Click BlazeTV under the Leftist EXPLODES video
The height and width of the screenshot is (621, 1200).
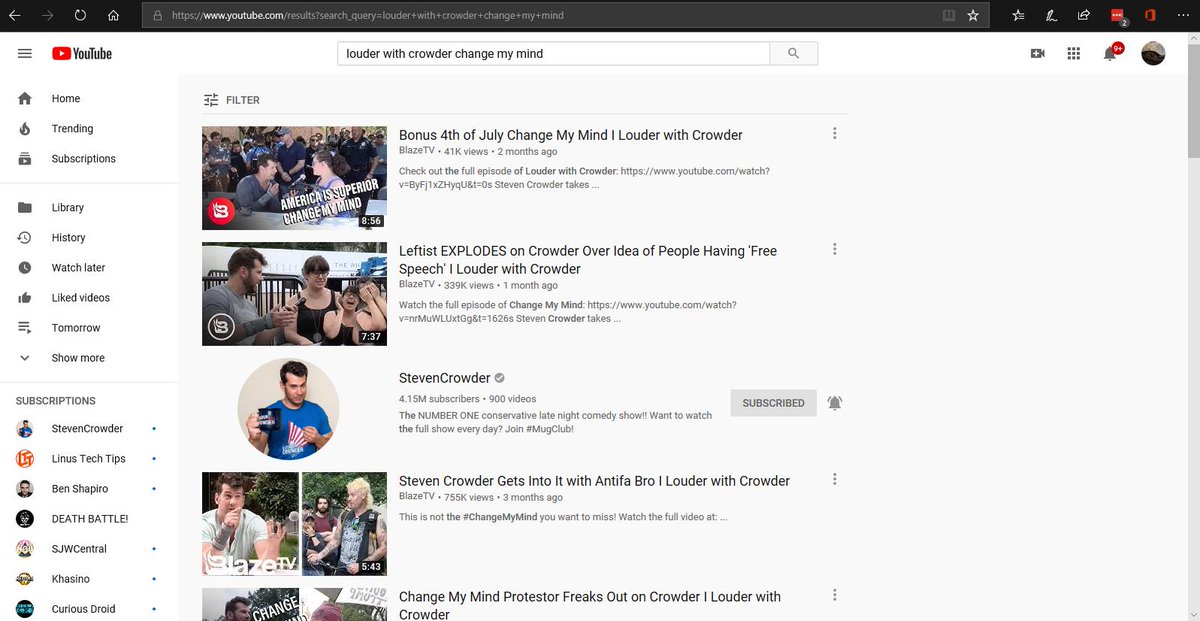(x=417, y=285)
